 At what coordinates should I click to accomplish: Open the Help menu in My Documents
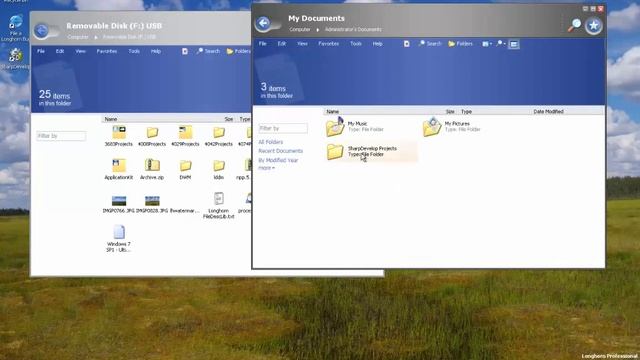coord(378,44)
